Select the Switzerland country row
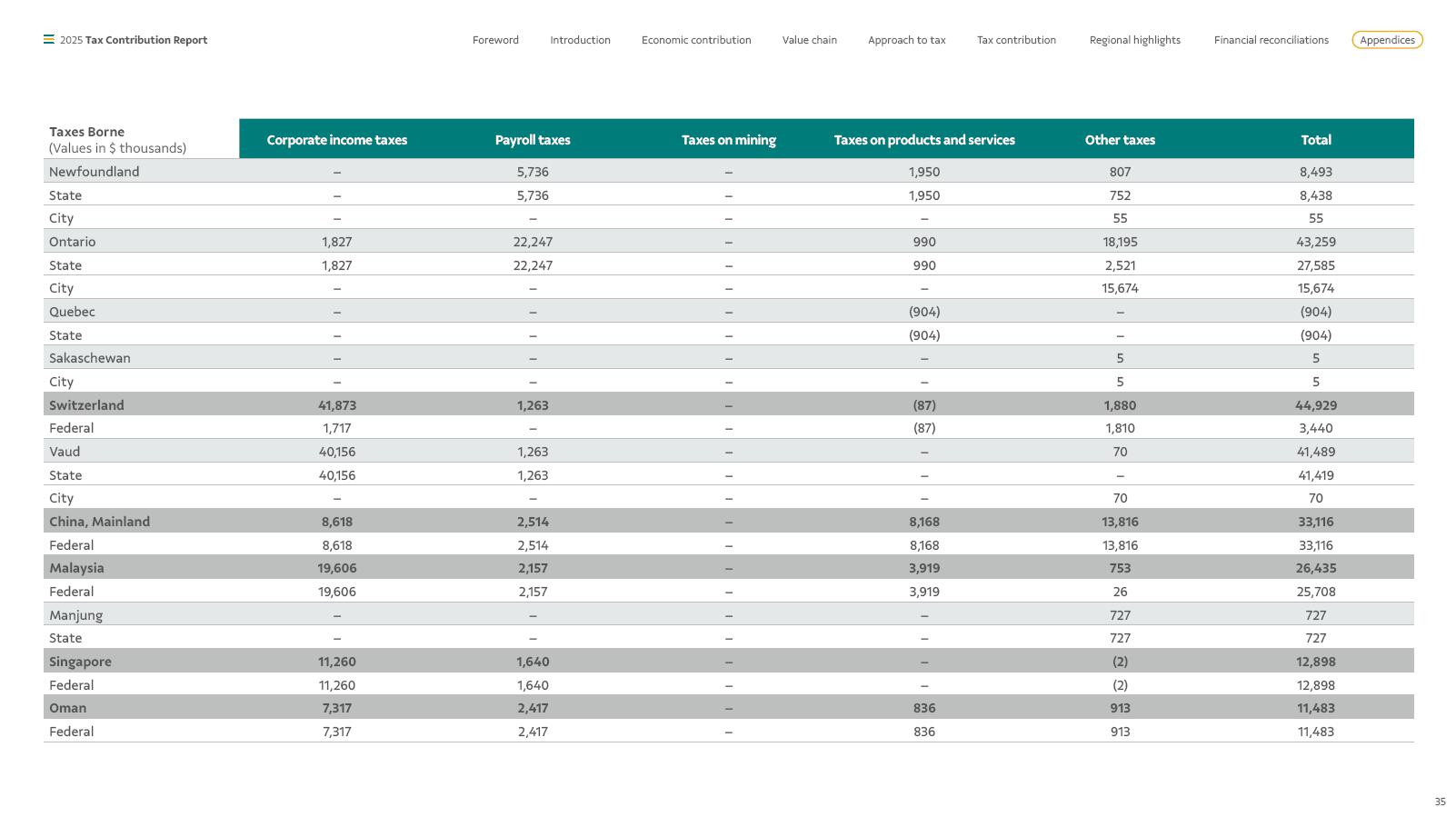 728,404
